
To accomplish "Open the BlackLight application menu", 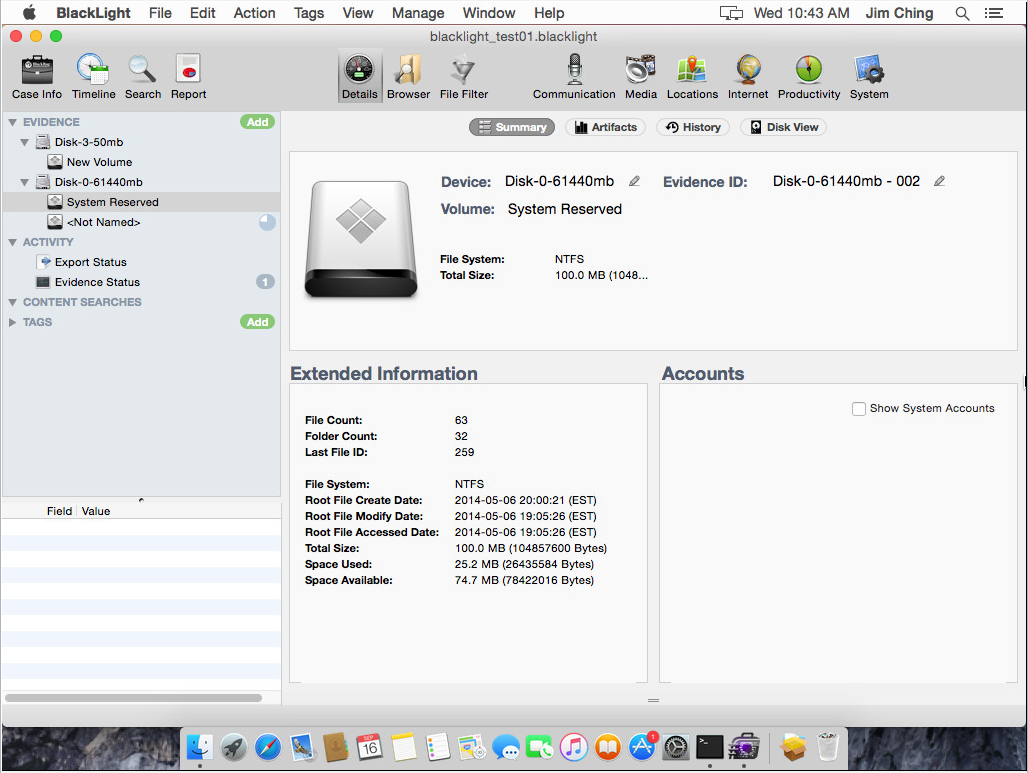I will point(93,13).
